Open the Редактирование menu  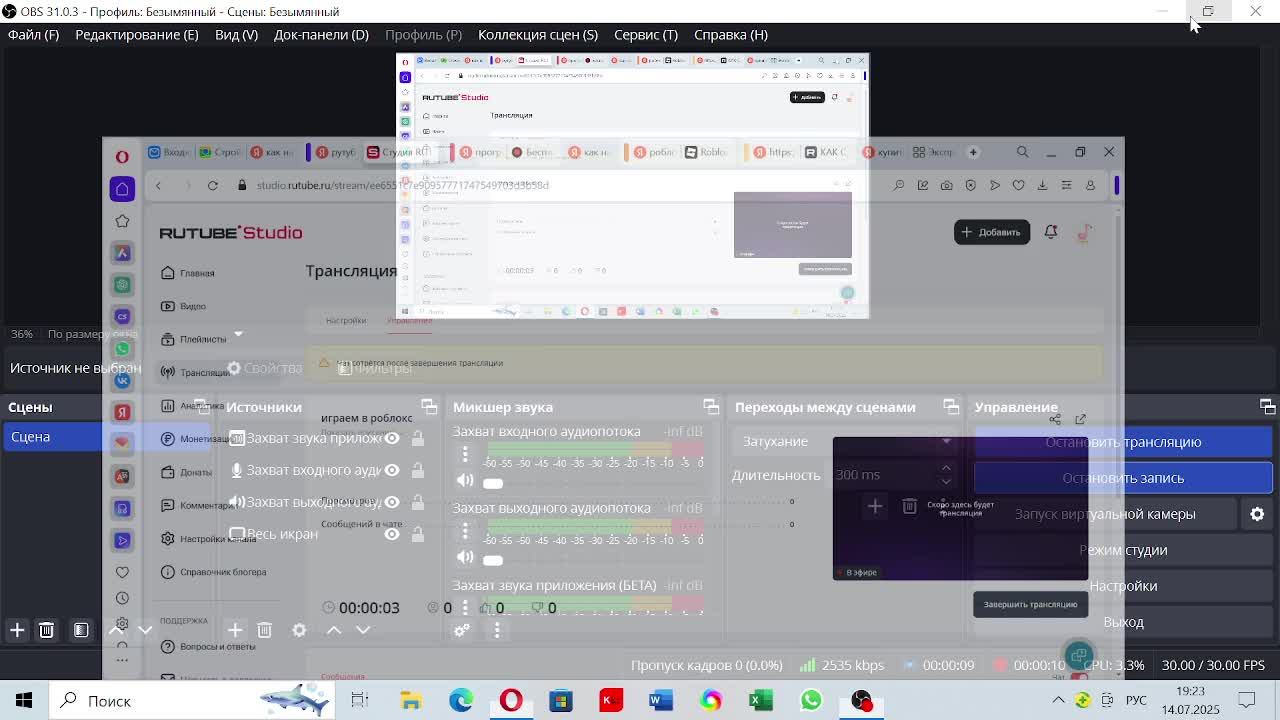point(137,34)
